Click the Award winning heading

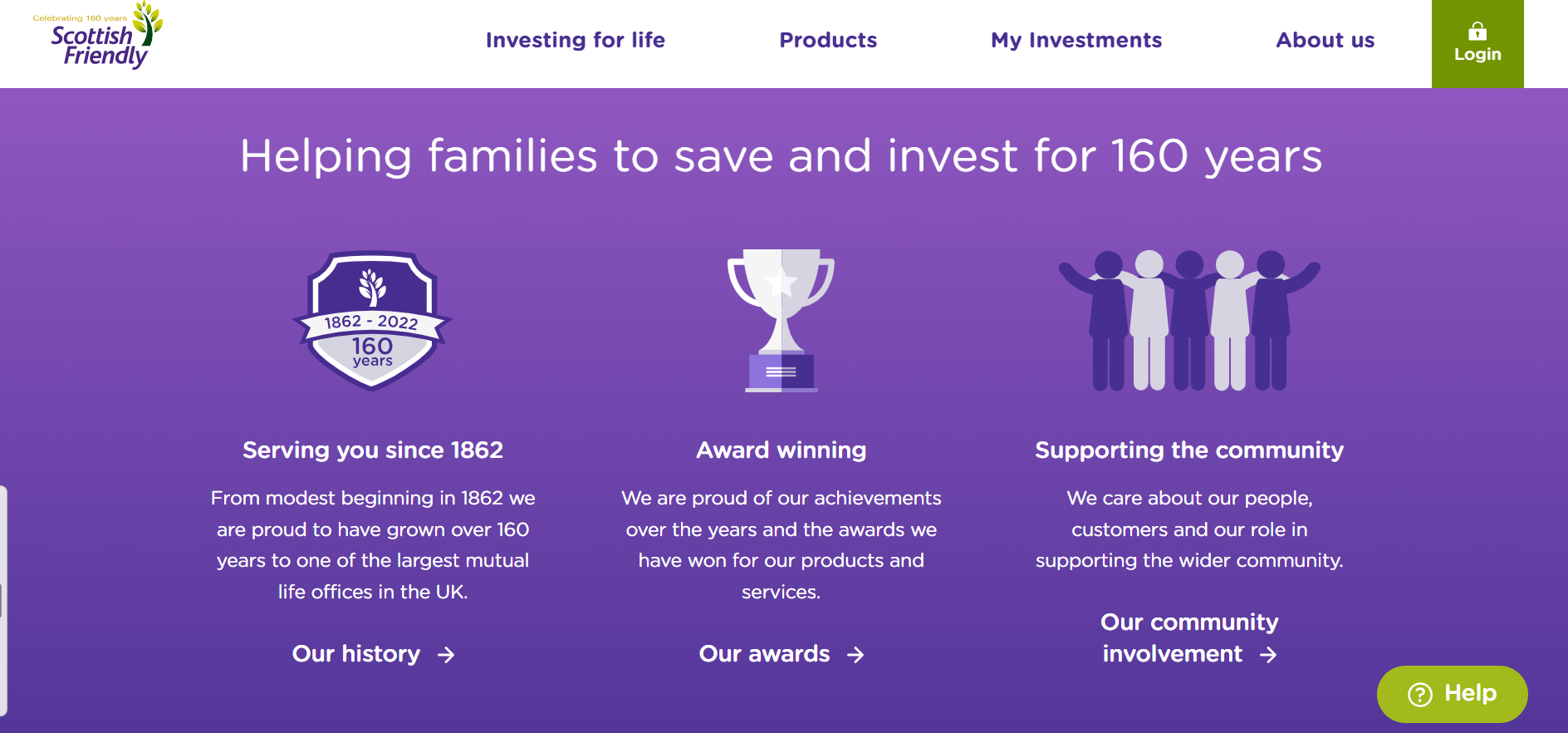click(782, 450)
